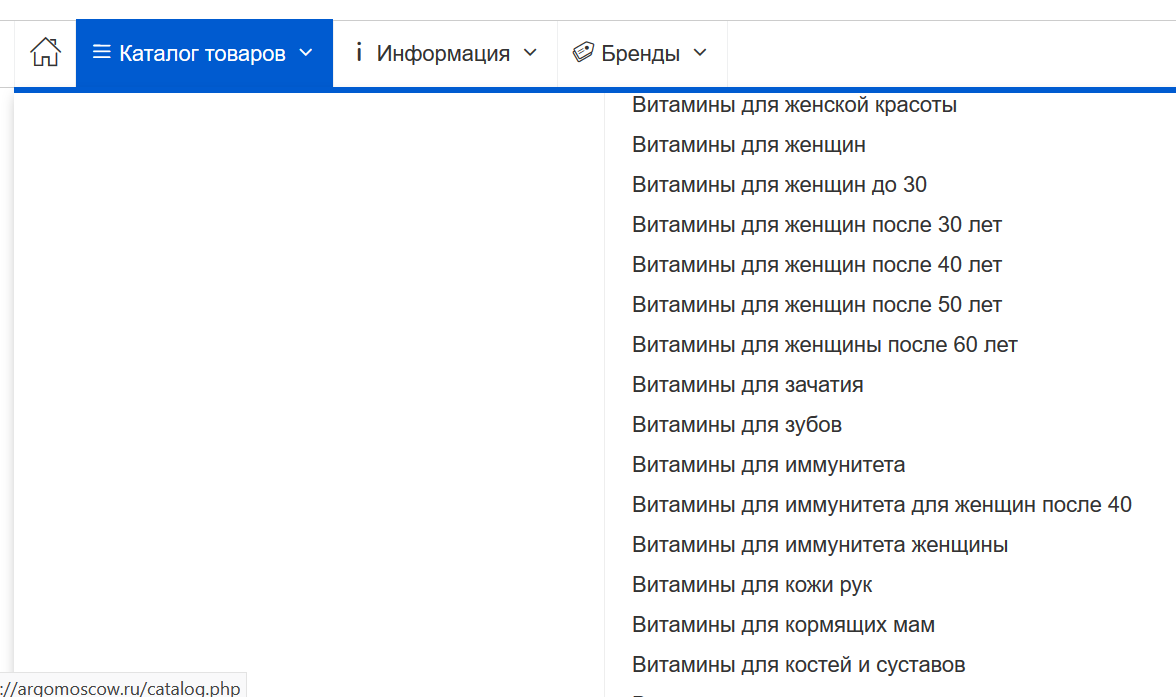Click the hamburger icon beside Каталог товаров
Screen dimensions: 1176x697
pyautogui.click(x=101, y=52)
